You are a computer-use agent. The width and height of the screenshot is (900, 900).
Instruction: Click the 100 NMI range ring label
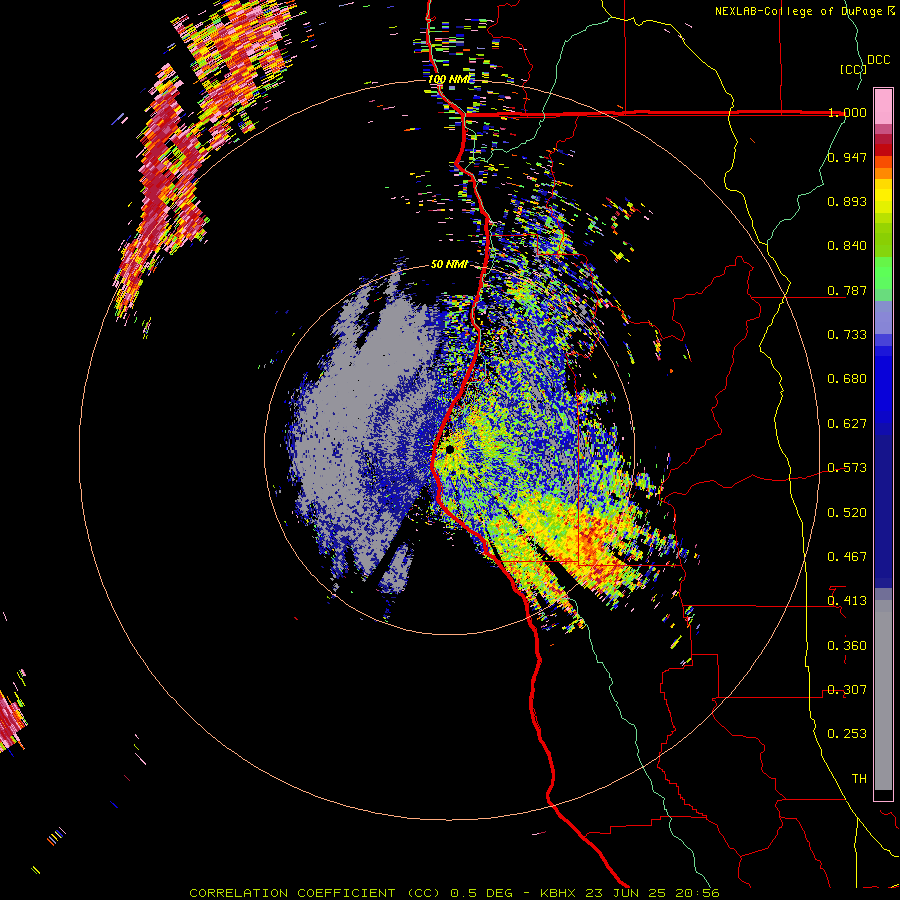tap(449, 79)
